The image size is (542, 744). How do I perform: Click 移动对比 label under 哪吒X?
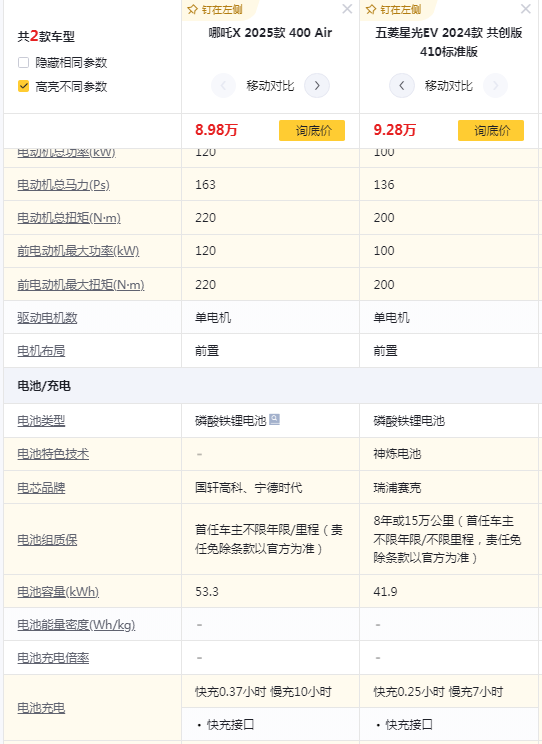[270, 86]
